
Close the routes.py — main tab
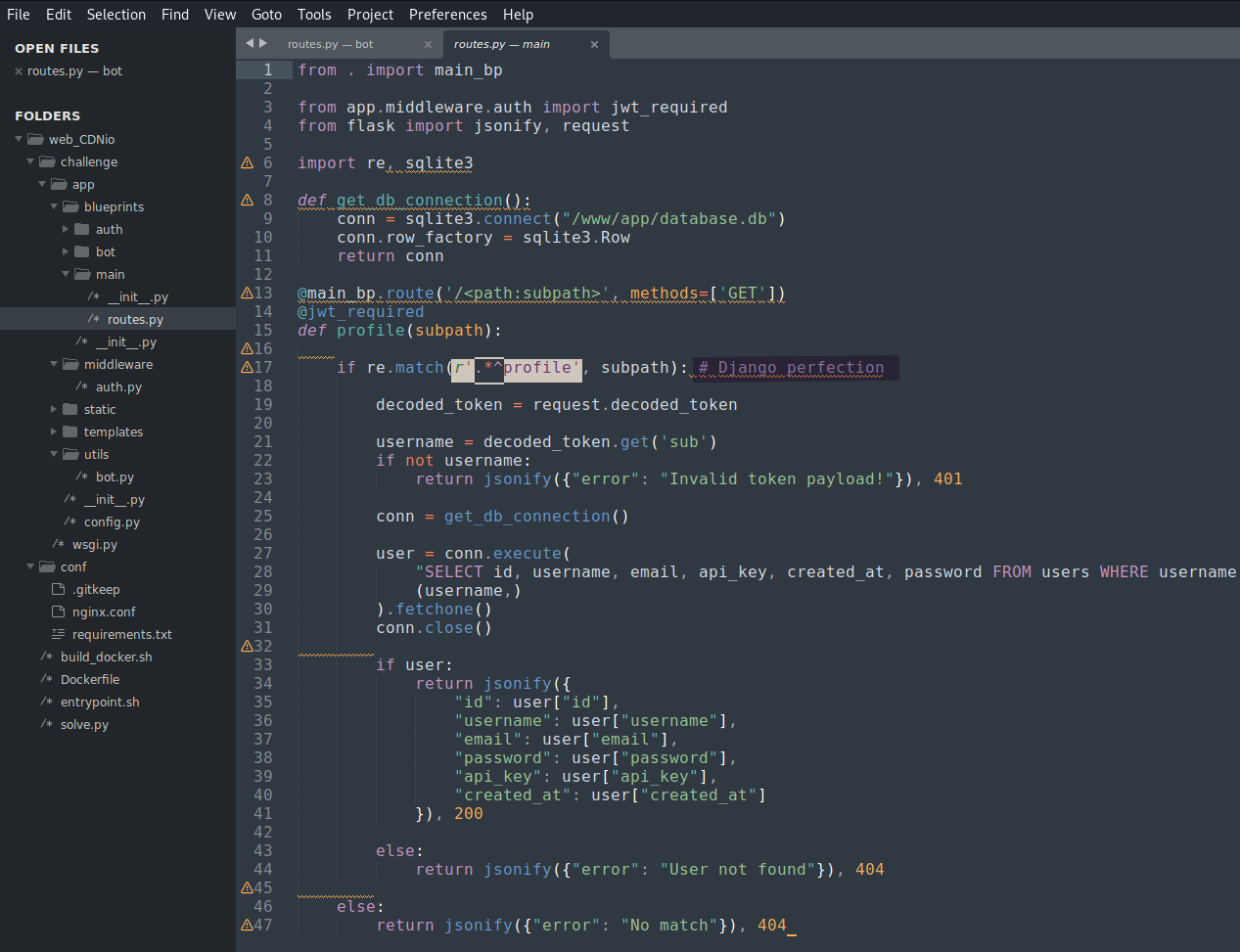tap(594, 44)
